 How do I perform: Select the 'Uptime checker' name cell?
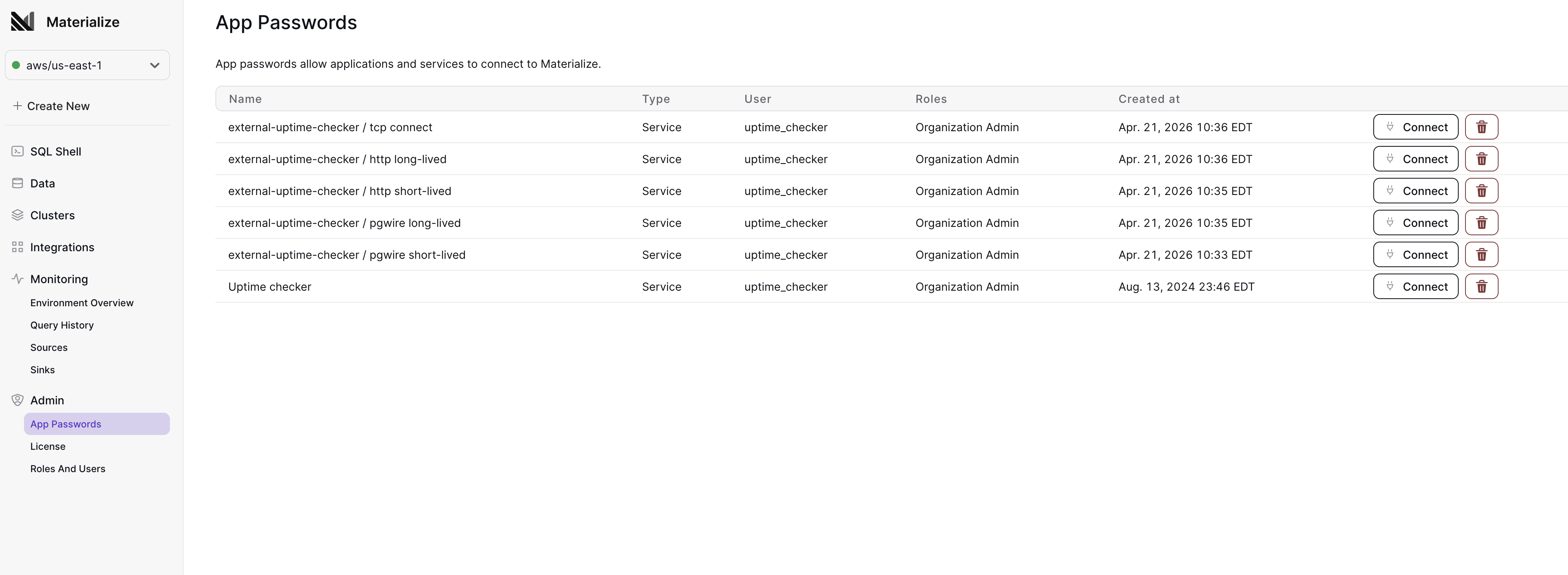click(270, 287)
